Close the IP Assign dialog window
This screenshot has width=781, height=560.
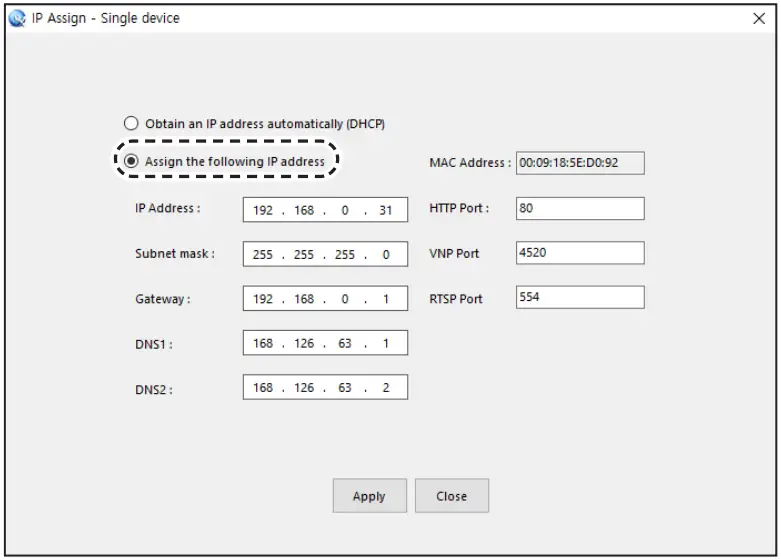(x=759, y=18)
